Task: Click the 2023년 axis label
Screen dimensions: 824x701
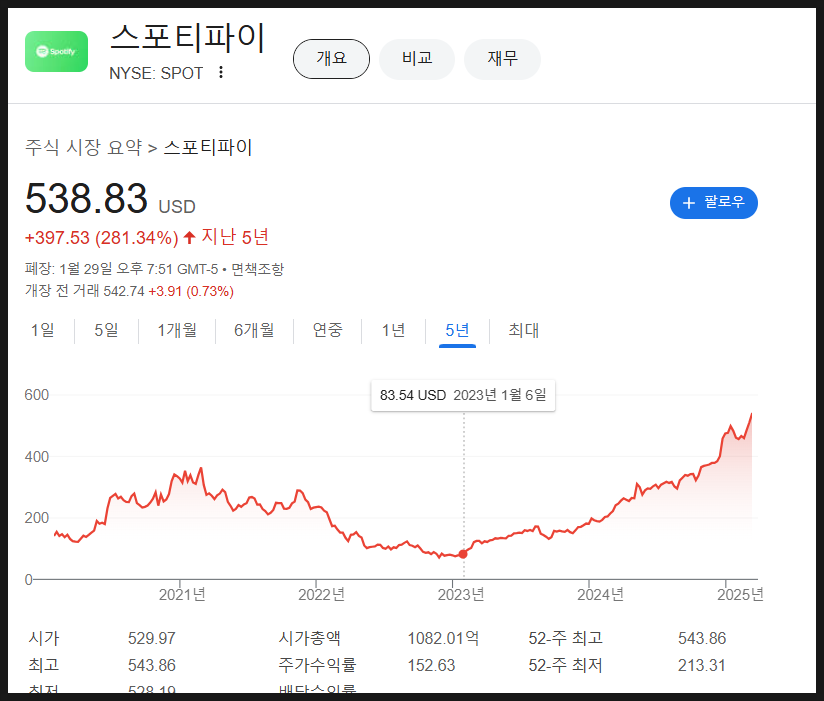Action: pos(461,594)
